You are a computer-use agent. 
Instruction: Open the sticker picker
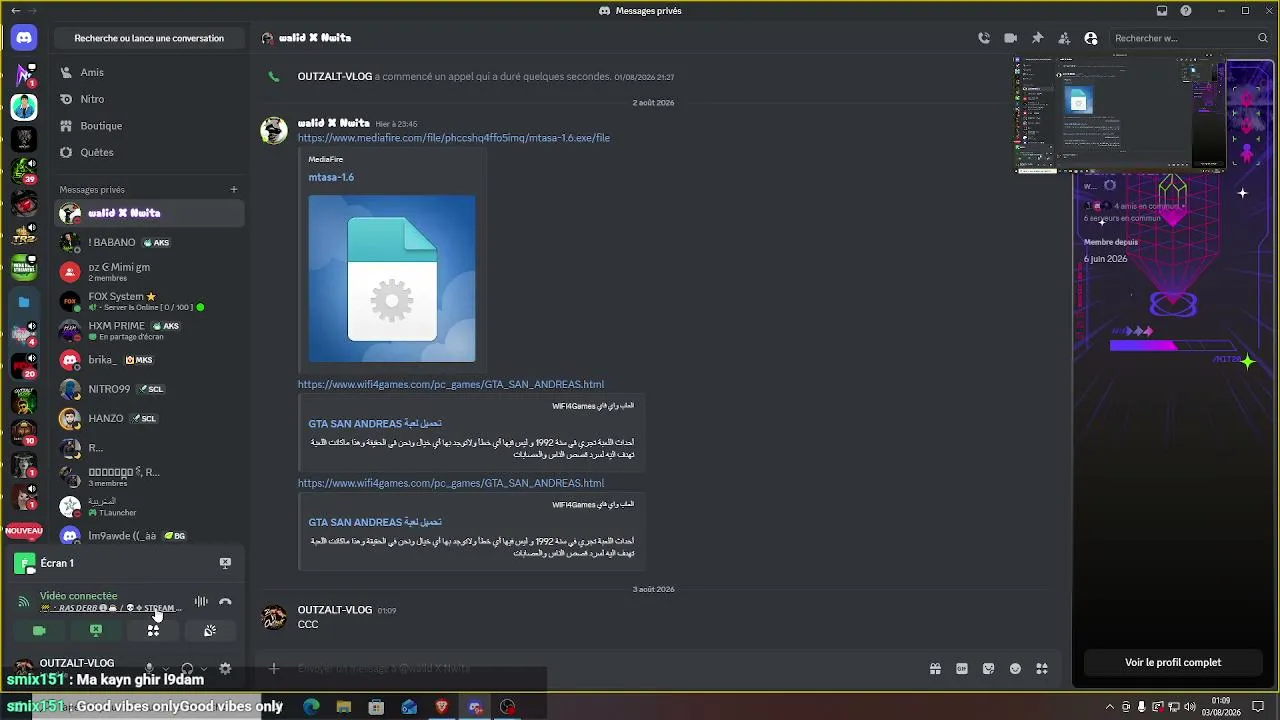[989, 669]
